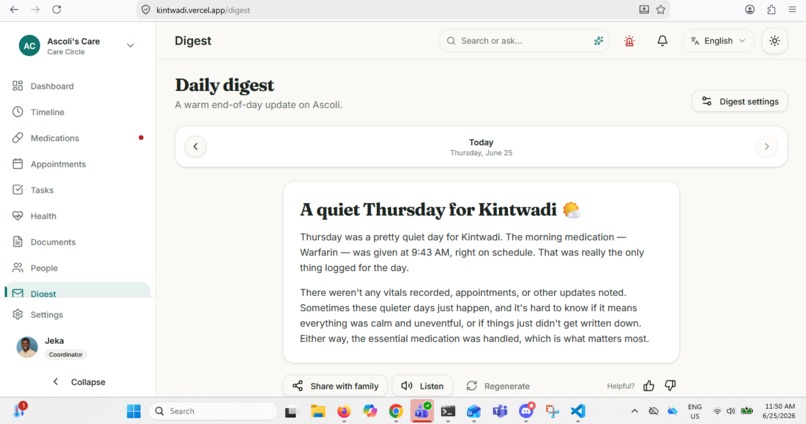
Task: Click the Daily digest heading
Action: click(x=225, y=85)
